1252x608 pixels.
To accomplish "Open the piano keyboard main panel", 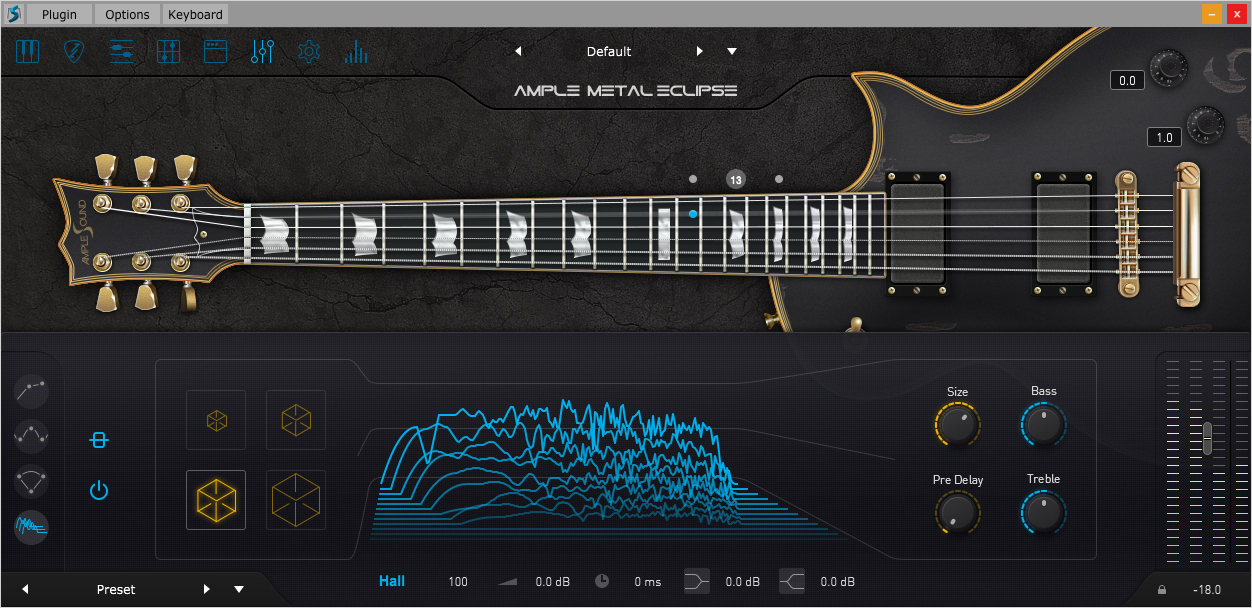I will click(27, 51).
